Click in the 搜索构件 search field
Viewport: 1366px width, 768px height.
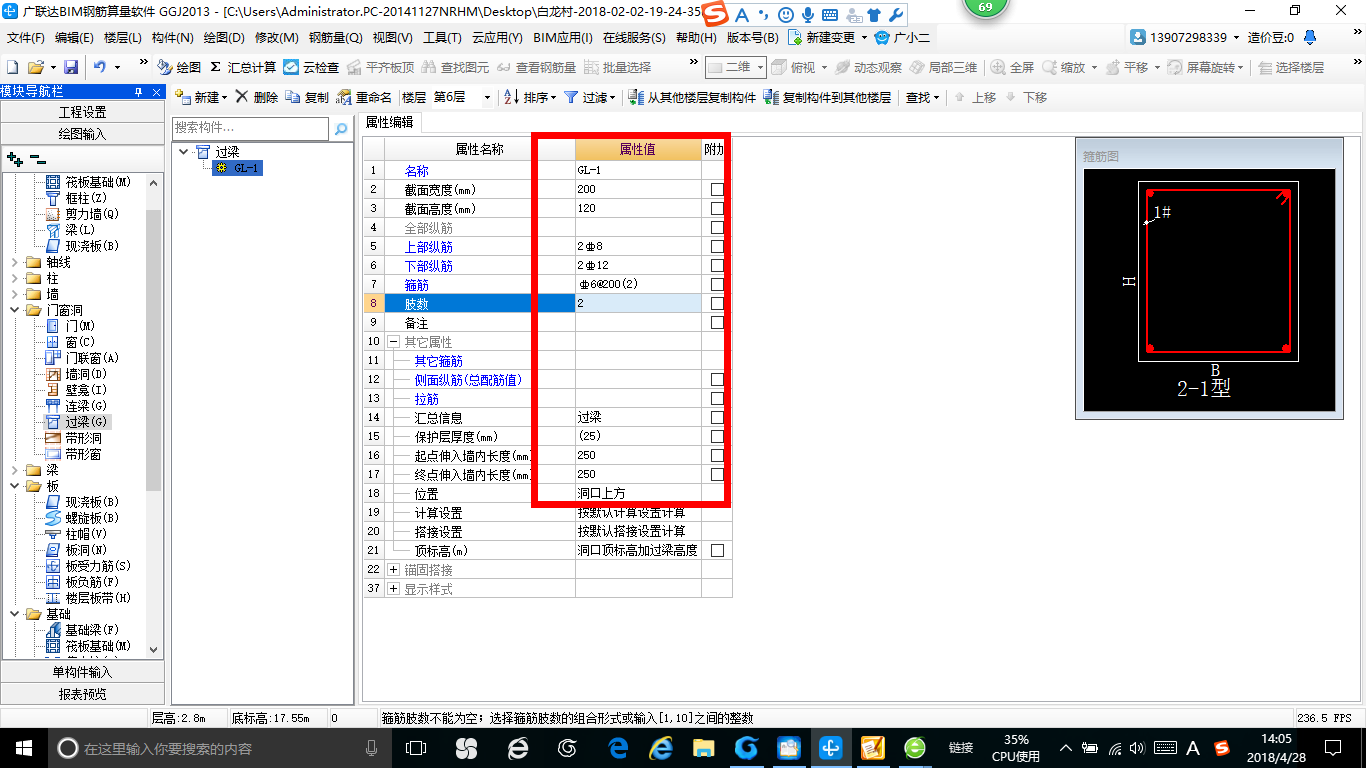pyautogui.click(x=250, y=128)
